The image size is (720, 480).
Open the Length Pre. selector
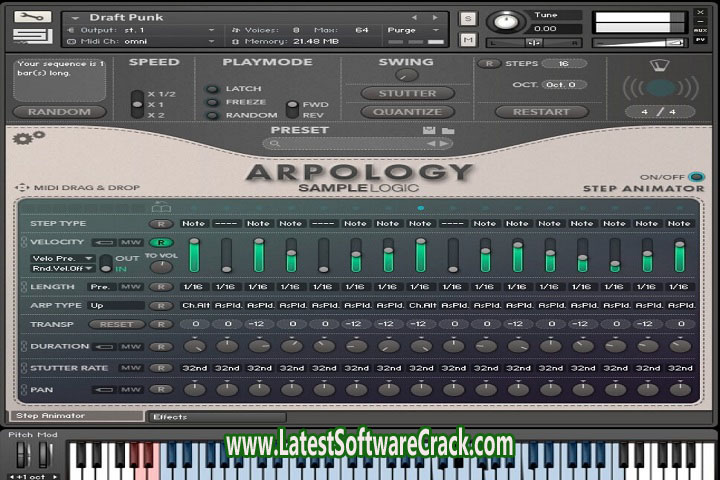(x=101, y=287)
